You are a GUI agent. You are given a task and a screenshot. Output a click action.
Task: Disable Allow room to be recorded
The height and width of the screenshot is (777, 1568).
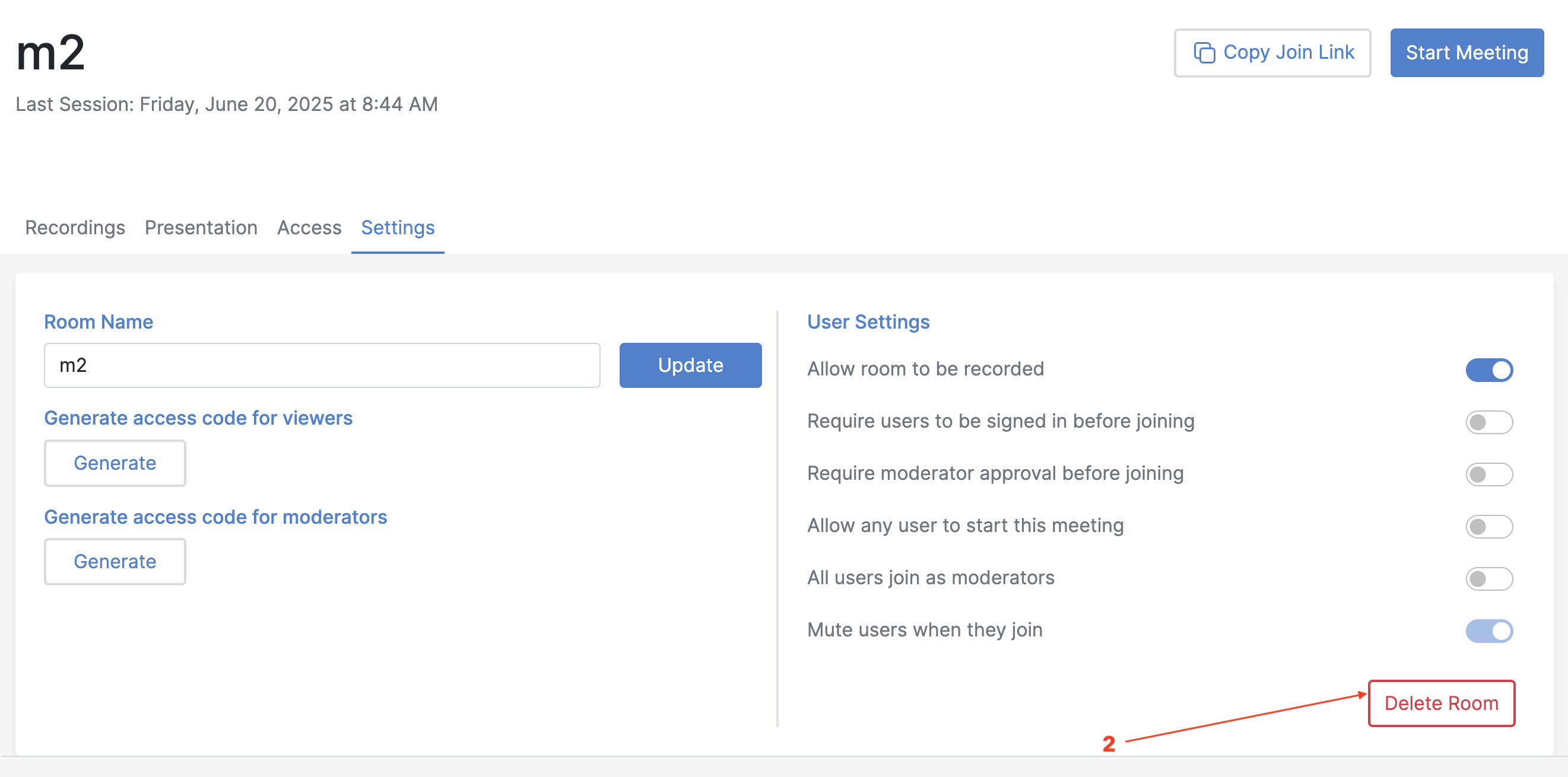pos(1488,370)
